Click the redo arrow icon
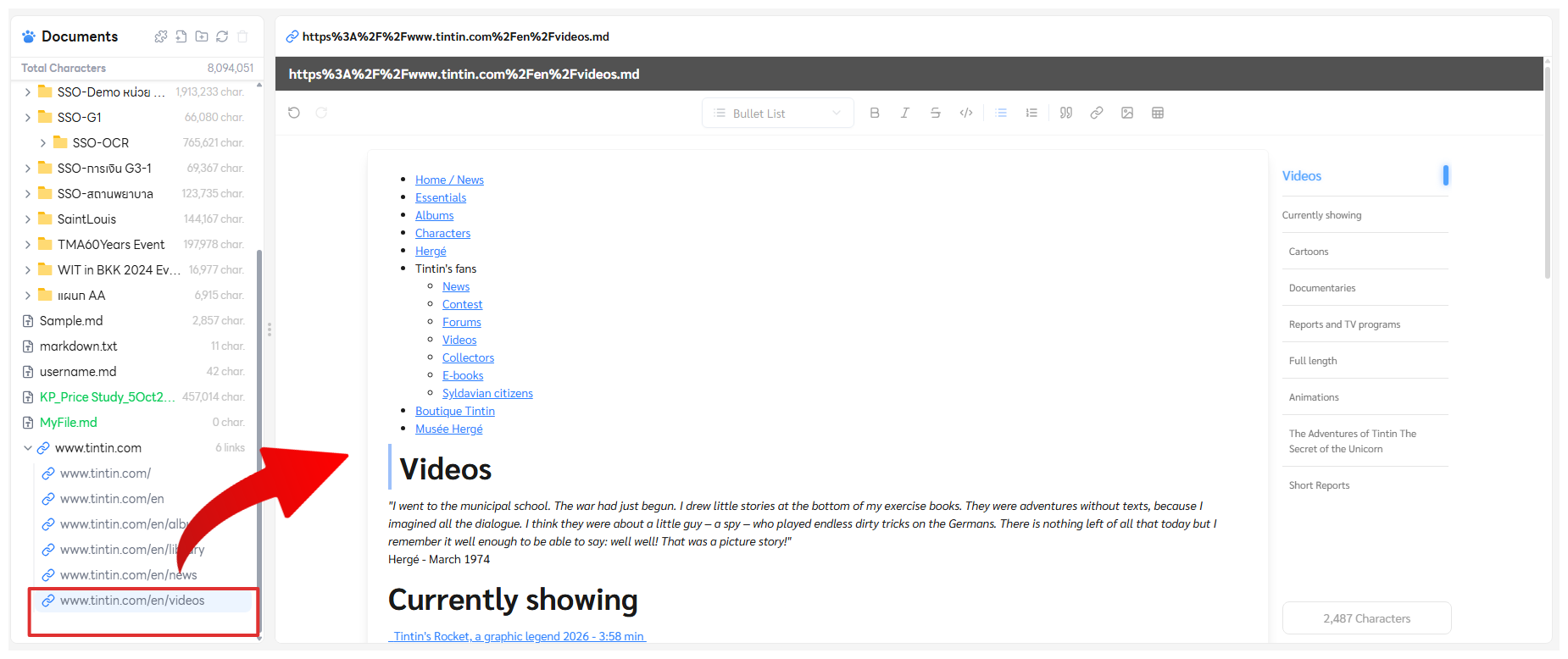The height and width of the screenshot is (659, 1568). 321,113
